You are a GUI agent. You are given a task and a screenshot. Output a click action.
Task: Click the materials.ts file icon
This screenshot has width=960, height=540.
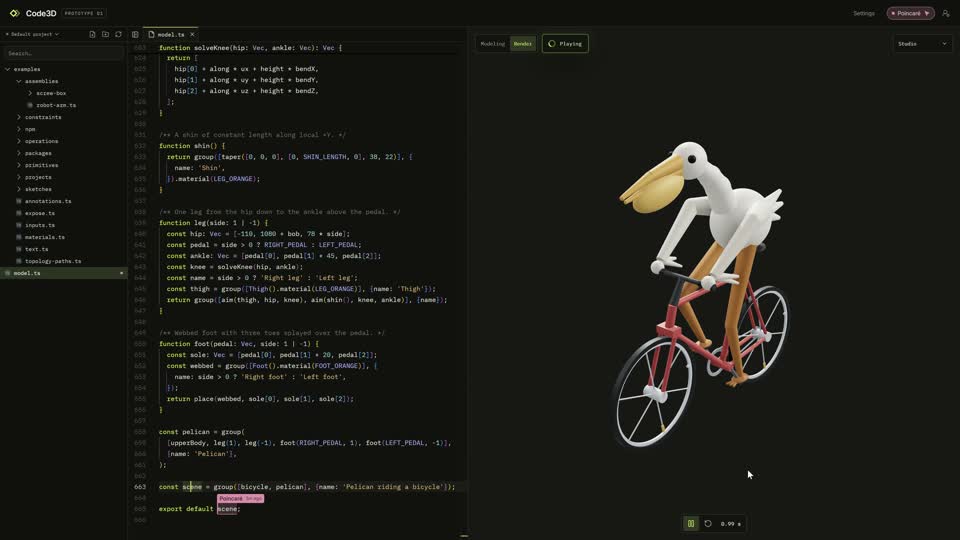(x=19, y=237)
